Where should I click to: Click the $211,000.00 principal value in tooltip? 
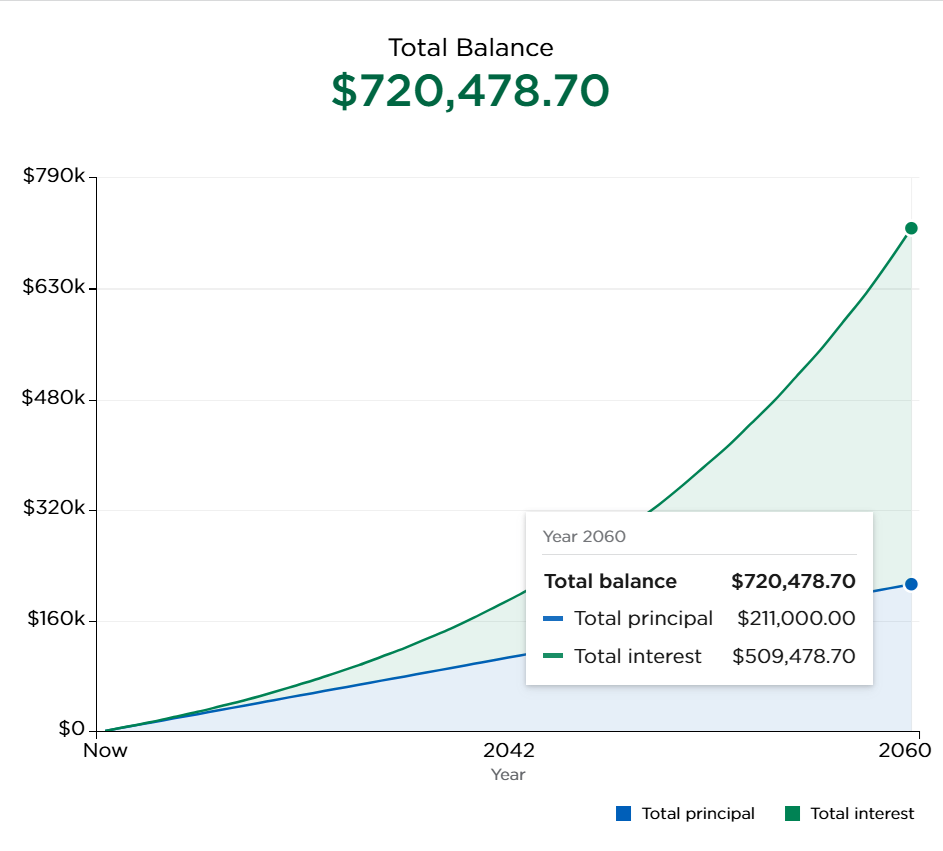pos(796,619)
